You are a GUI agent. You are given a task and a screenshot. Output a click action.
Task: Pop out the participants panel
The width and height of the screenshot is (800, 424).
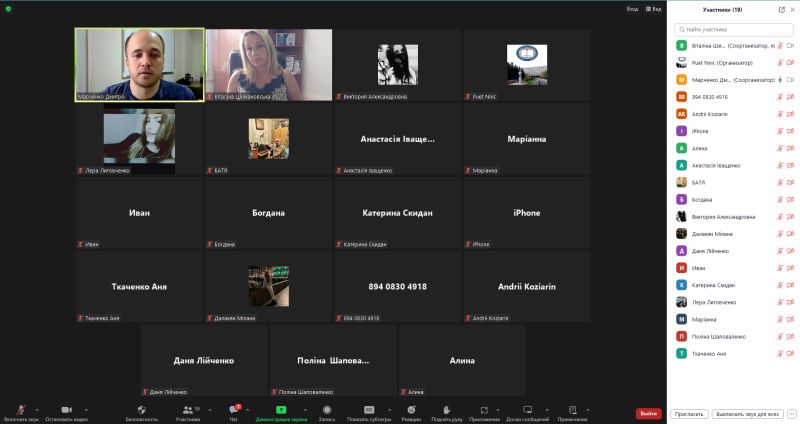coord(781,9)
